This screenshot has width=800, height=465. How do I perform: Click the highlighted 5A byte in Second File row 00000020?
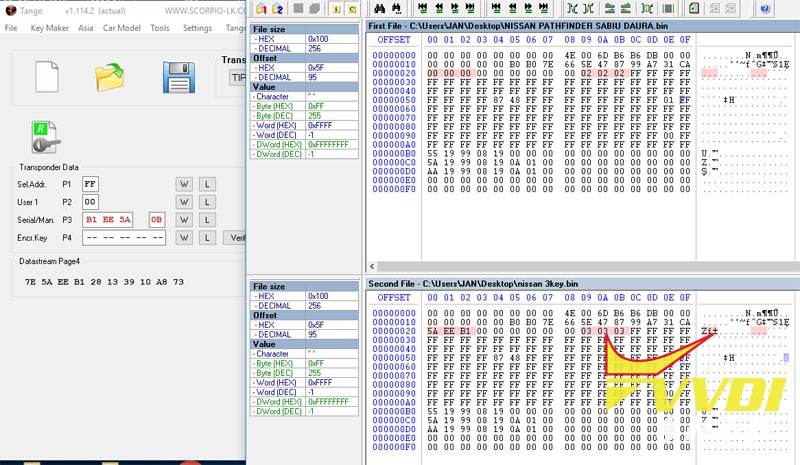[x=433, y=331]
